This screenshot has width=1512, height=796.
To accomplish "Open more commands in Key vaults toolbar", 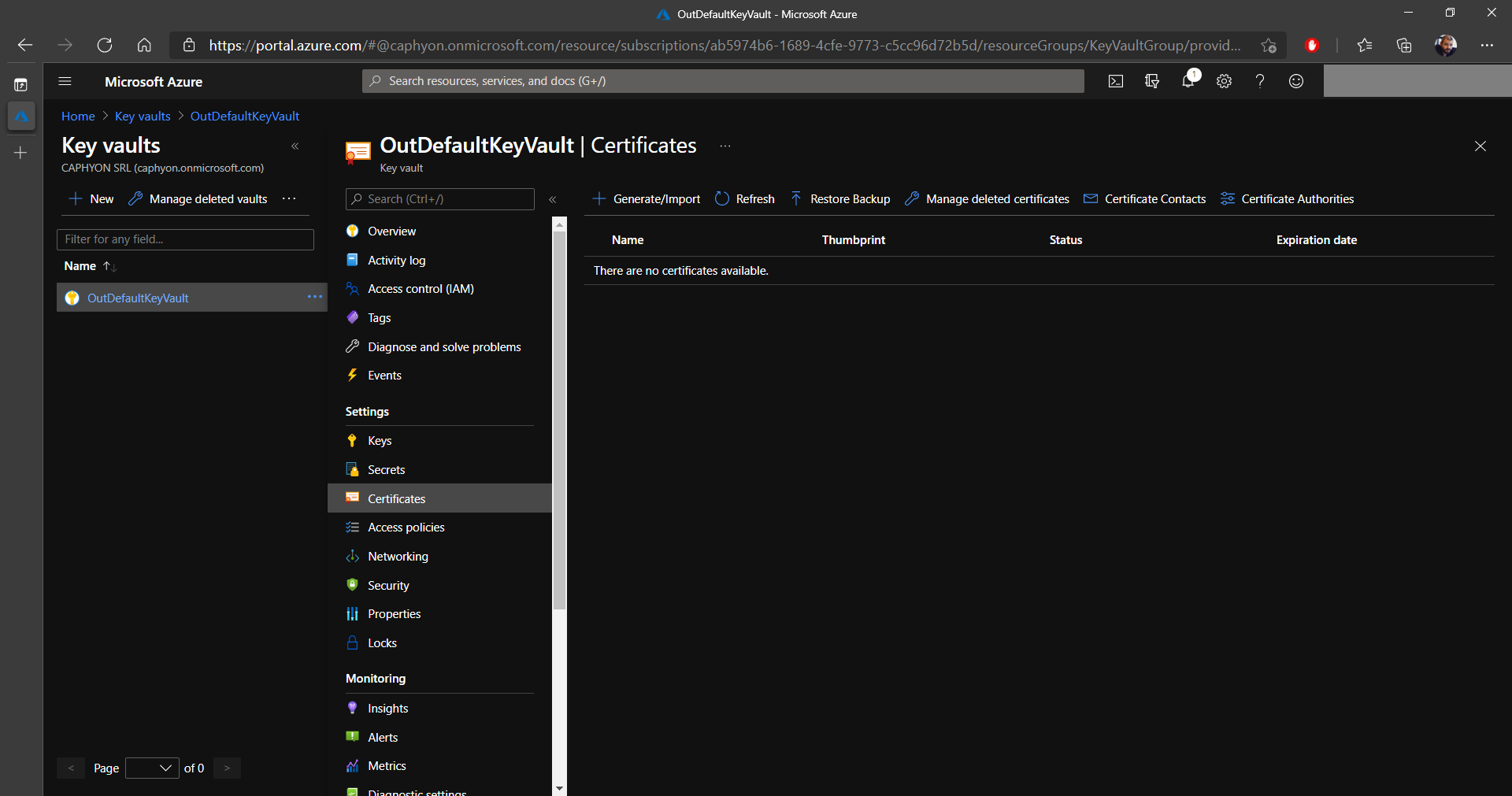I will 289,198.
